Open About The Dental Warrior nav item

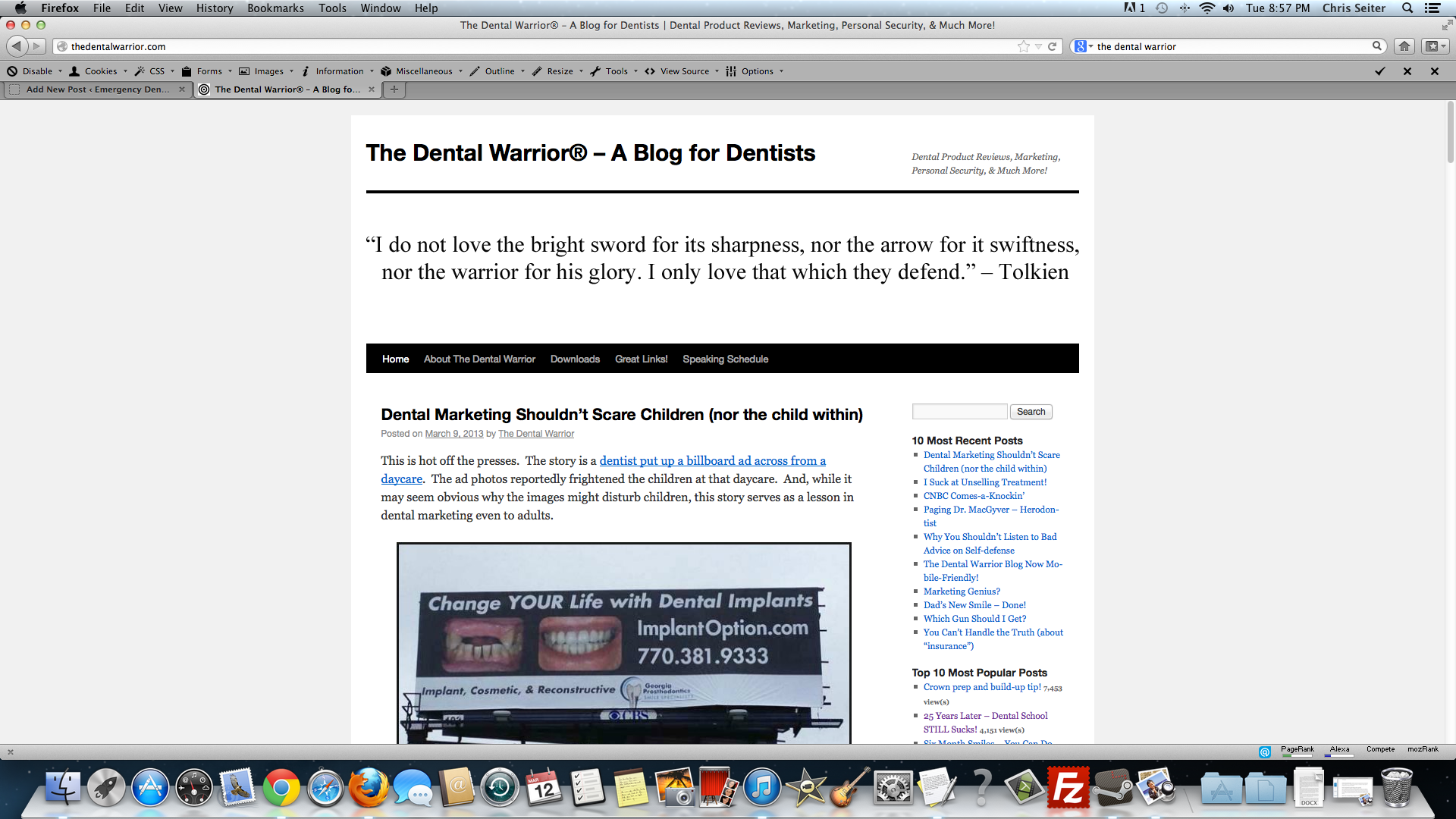[x=479, y=359]
